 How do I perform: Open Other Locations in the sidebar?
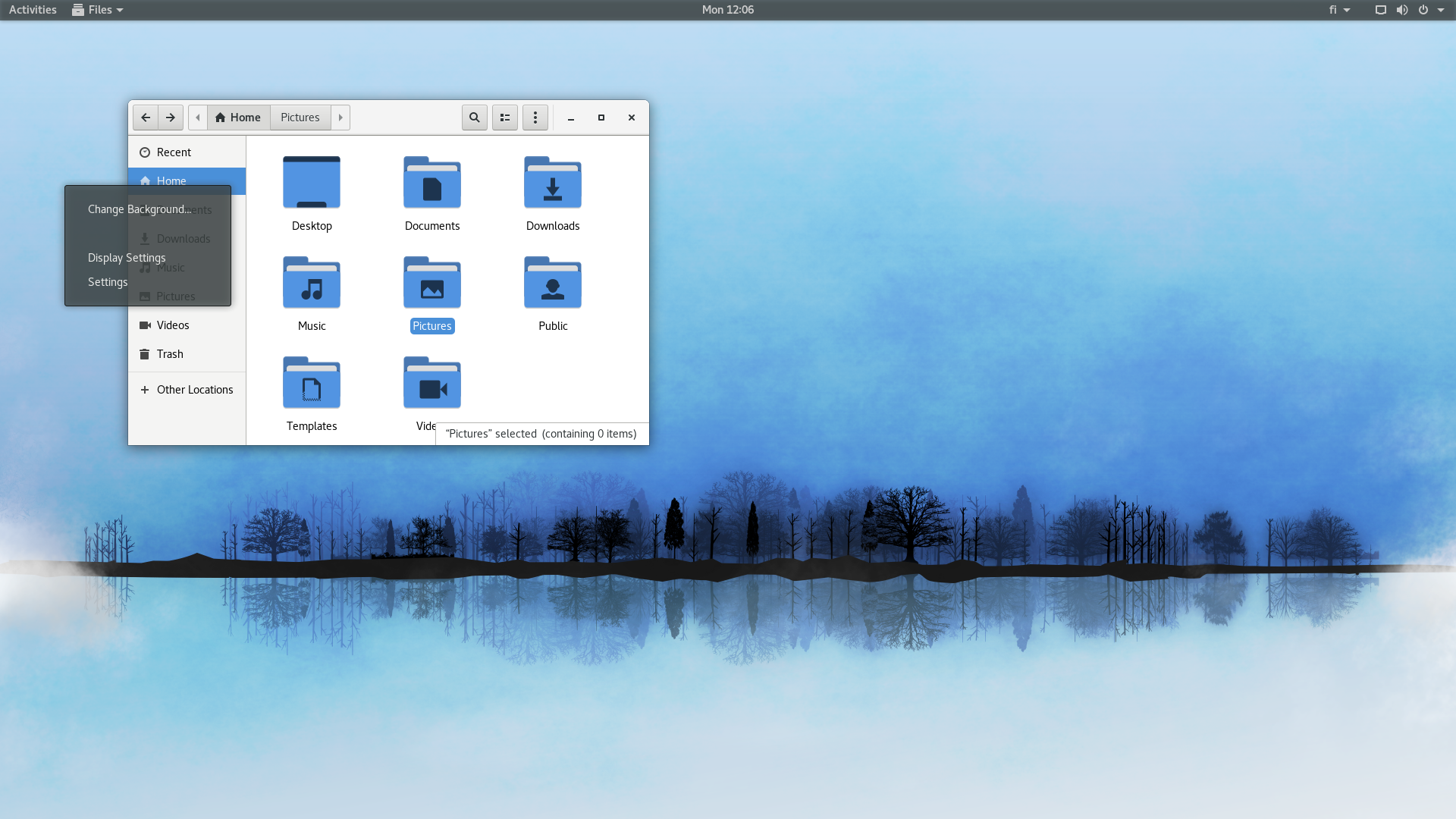pos(187,390)
